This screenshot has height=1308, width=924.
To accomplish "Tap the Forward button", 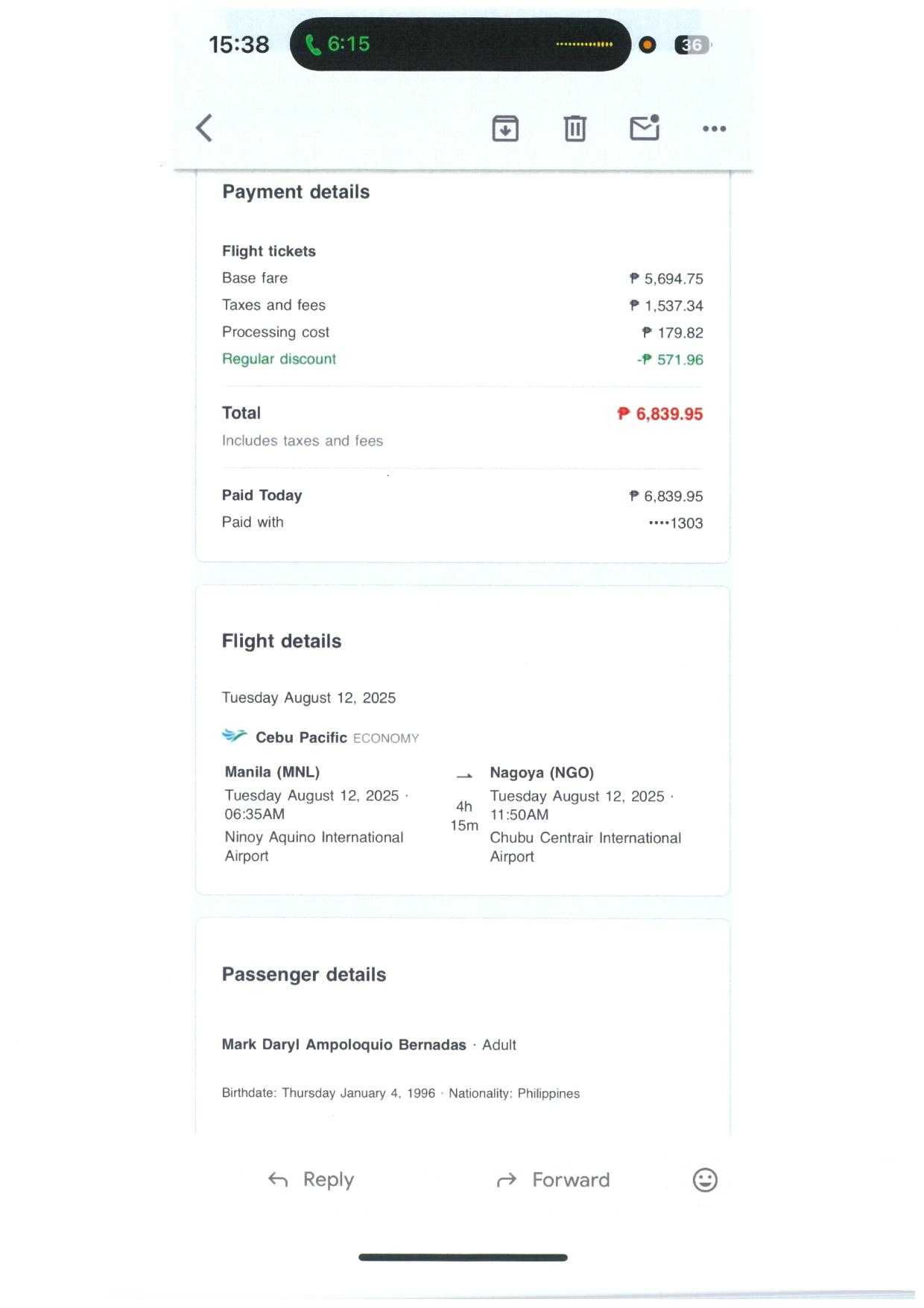I will tap(553, 1180).
